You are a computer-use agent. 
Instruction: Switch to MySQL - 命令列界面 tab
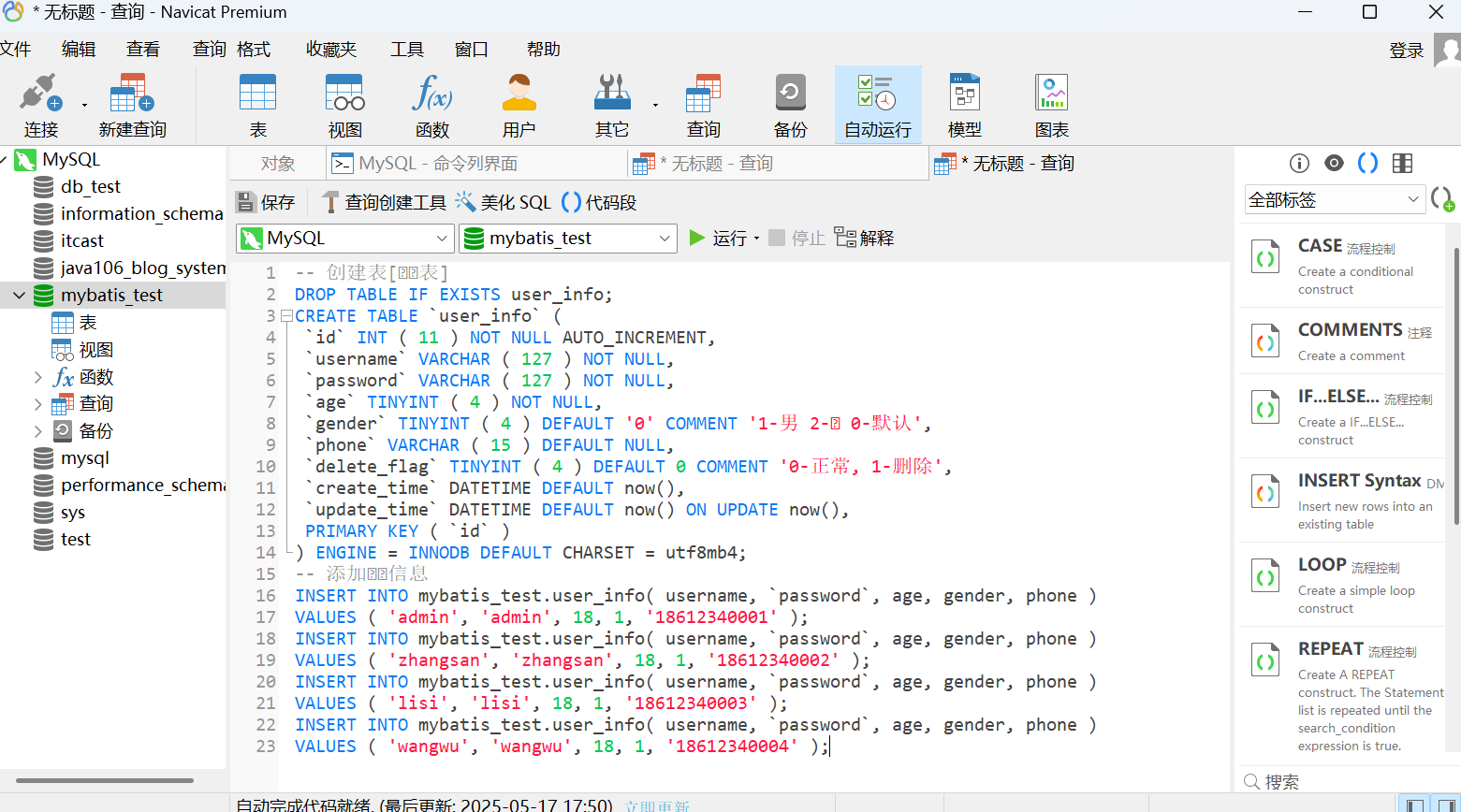[x=476, y=164]
